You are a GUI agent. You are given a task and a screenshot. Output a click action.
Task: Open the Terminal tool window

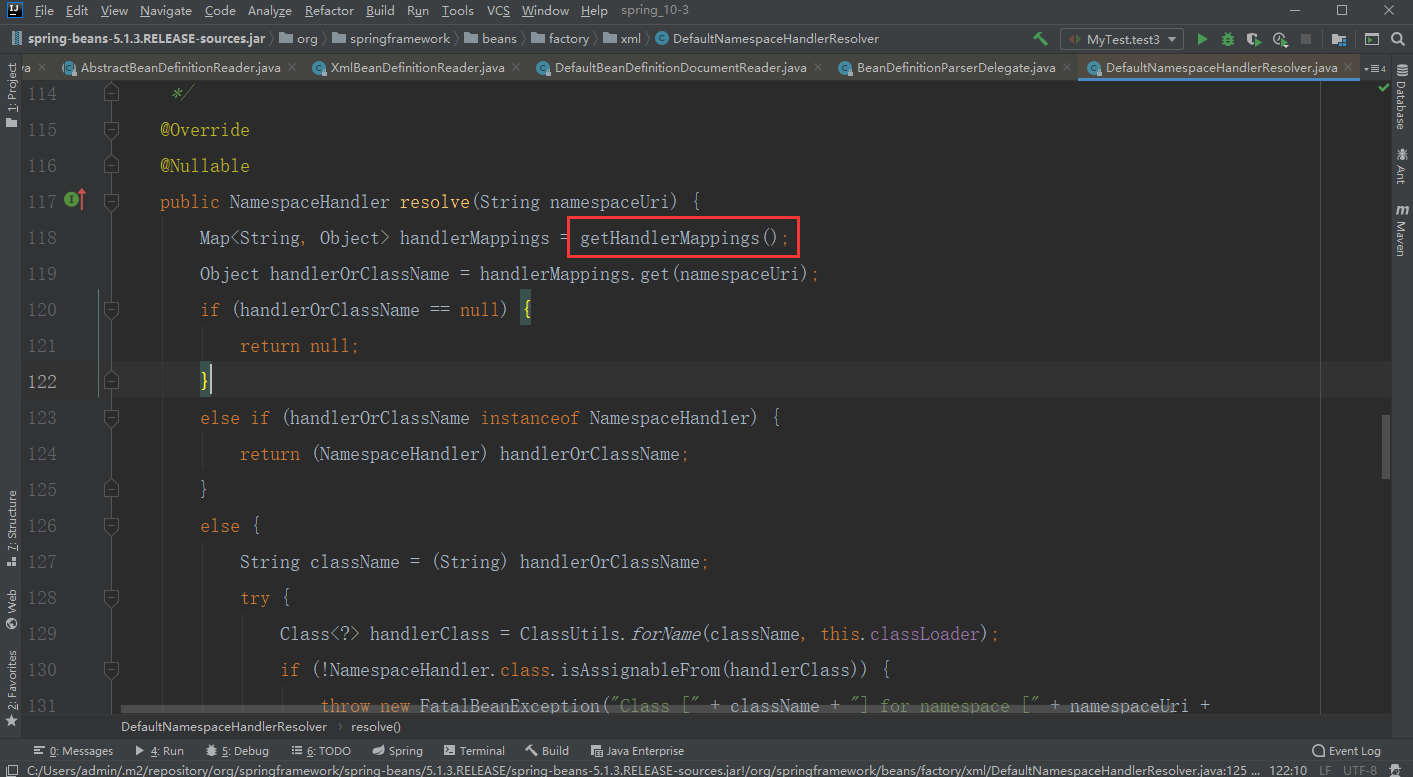tap(474, 751)
